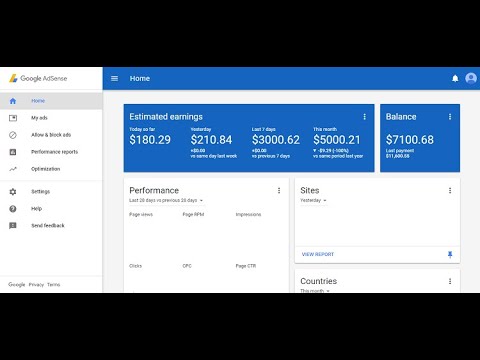Open the Help page
This screenshot has height=360, width=480.
click(x=51, y=209)
